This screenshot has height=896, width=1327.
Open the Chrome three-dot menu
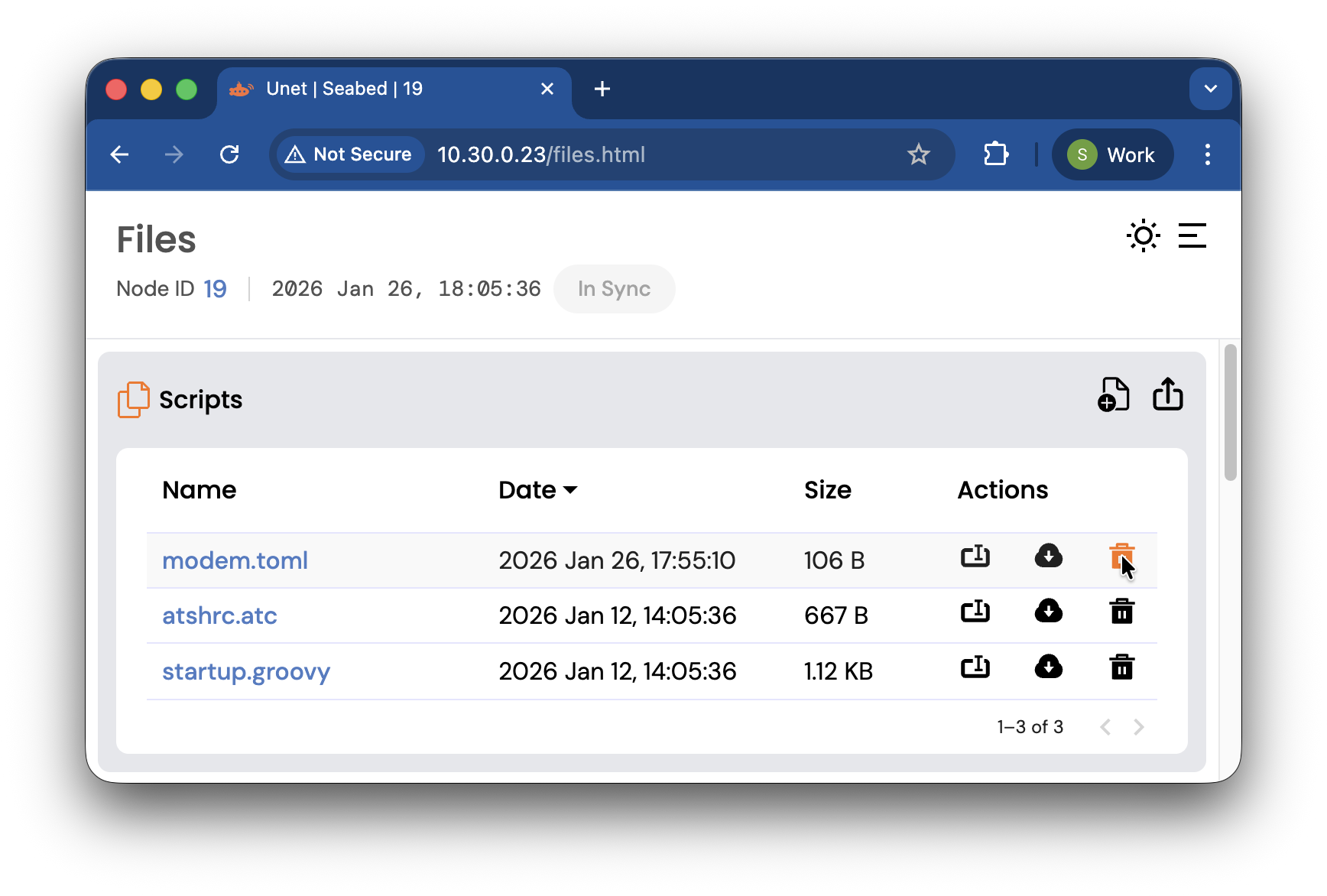coord(1207,154)
